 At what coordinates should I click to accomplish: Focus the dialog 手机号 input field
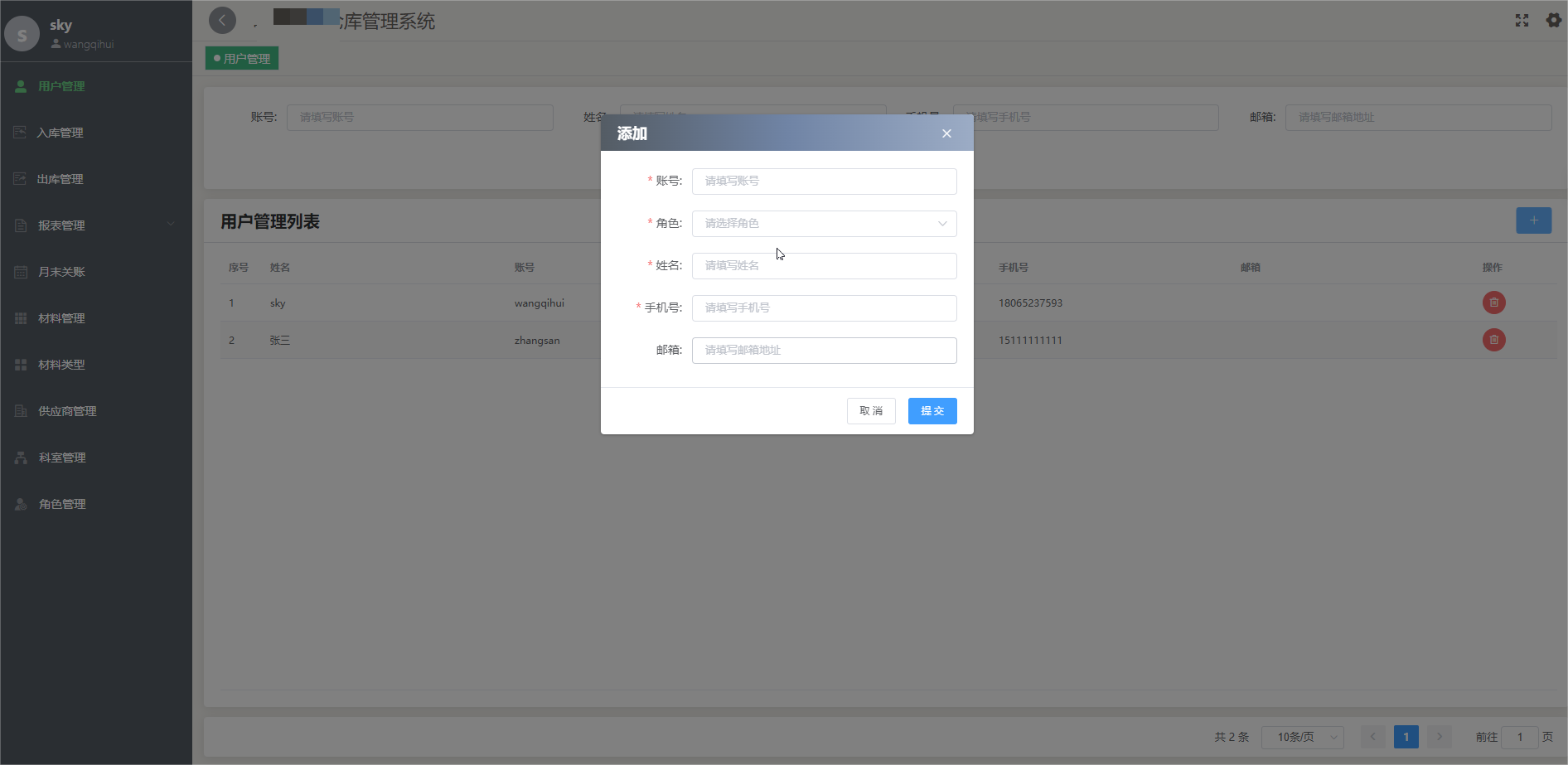pos(824,308)
